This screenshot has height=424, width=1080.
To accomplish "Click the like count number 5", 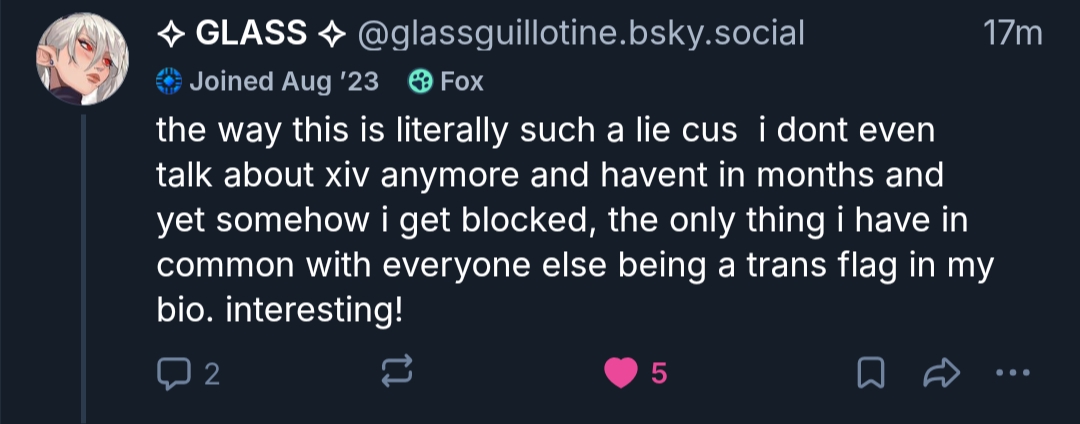I will tap(658, 374).
